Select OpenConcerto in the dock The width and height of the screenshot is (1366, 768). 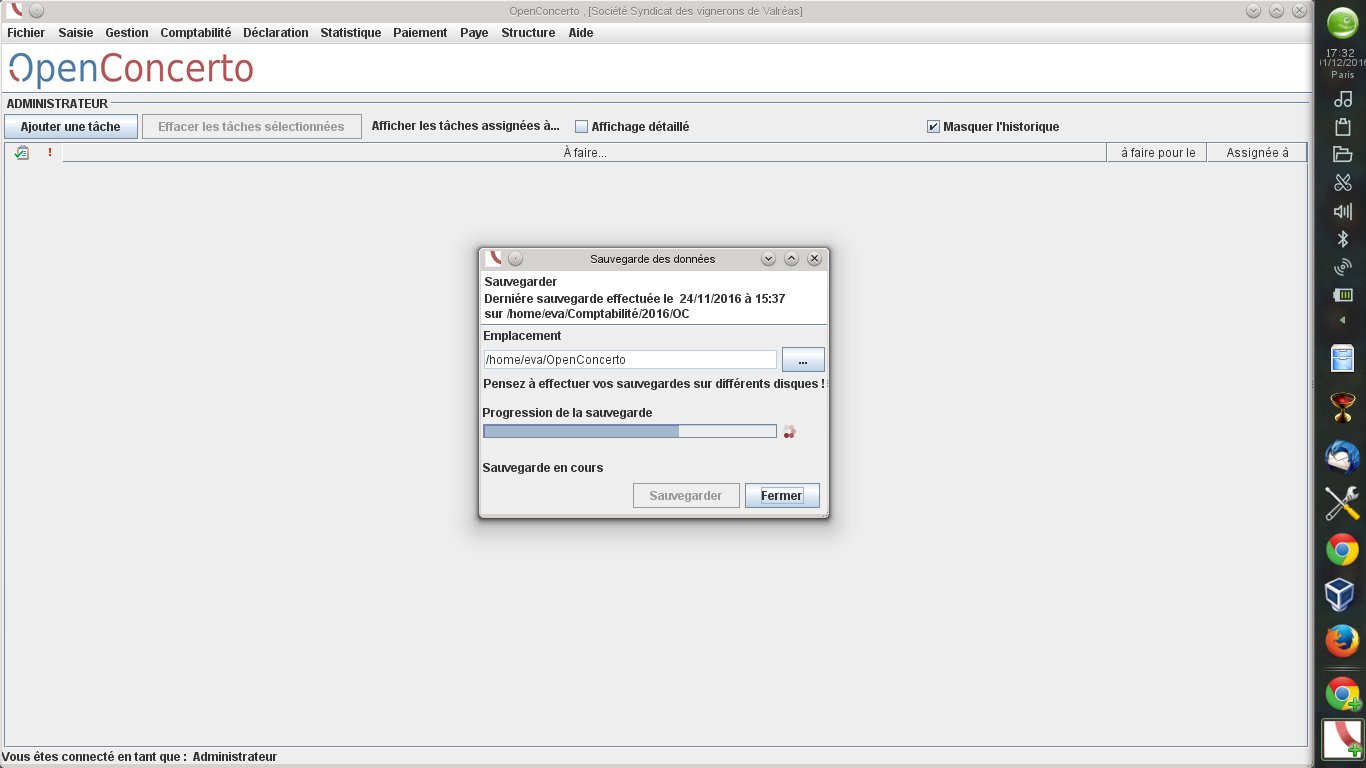pyautogui.click(x=1342, y=740)
